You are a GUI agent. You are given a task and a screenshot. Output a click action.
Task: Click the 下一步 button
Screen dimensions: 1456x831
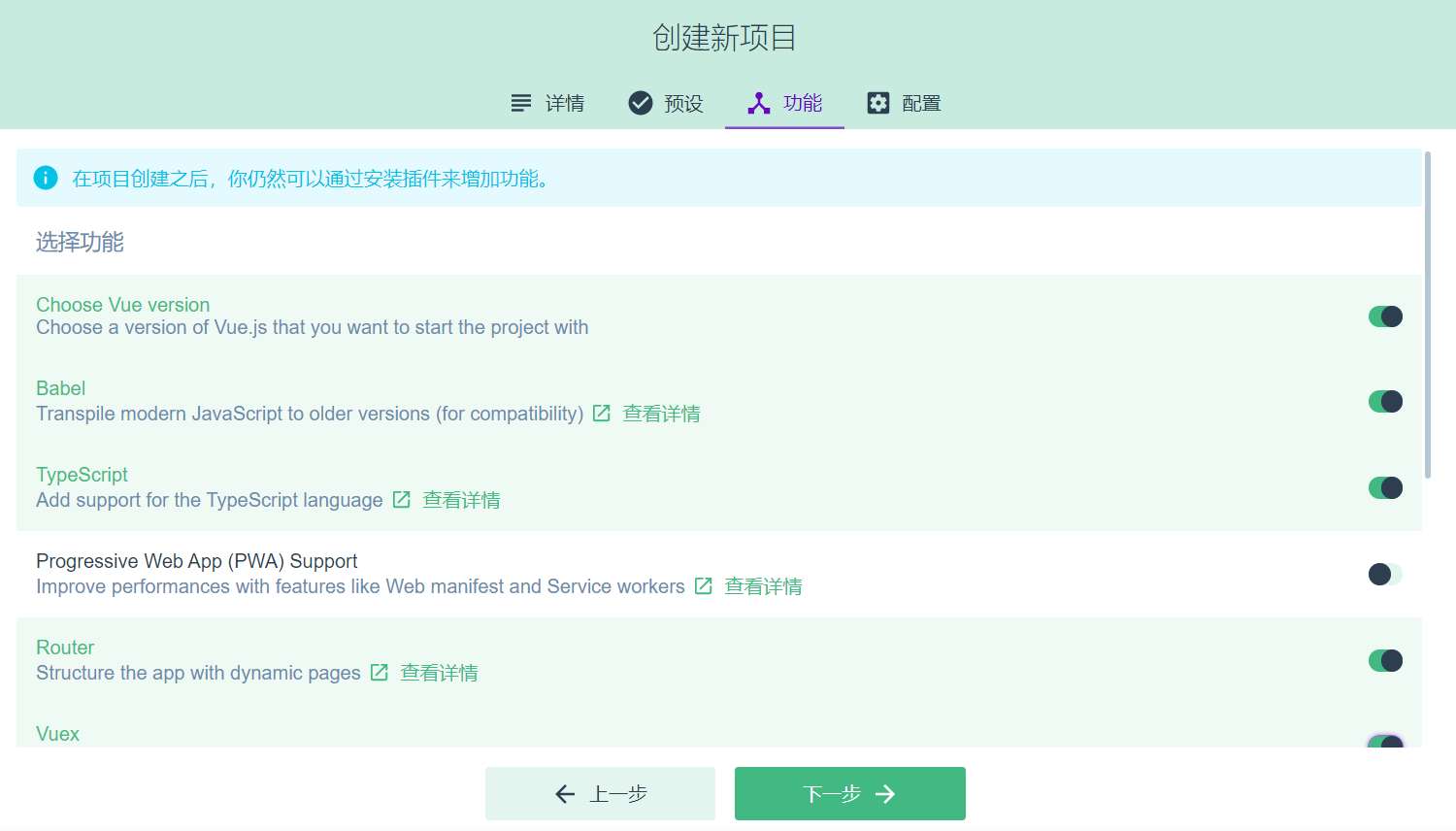click(x=849, y=793)
